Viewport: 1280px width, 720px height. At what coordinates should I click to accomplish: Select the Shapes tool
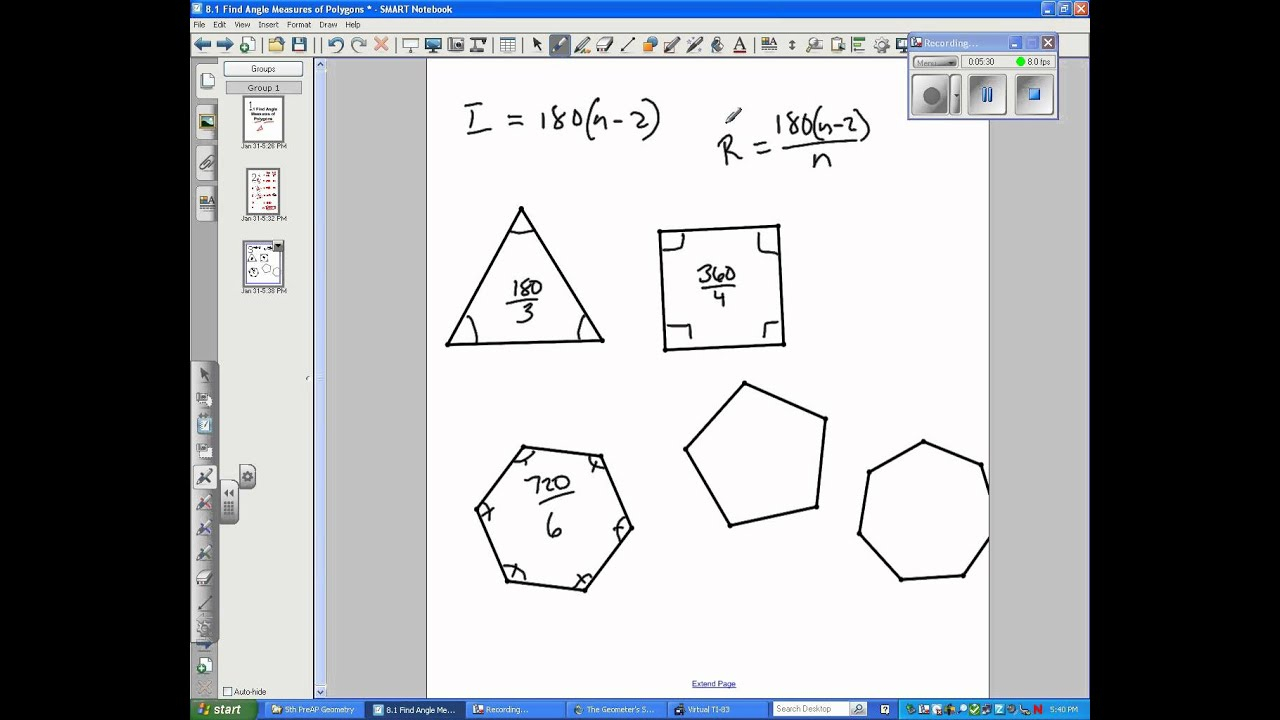coord(650,45)
